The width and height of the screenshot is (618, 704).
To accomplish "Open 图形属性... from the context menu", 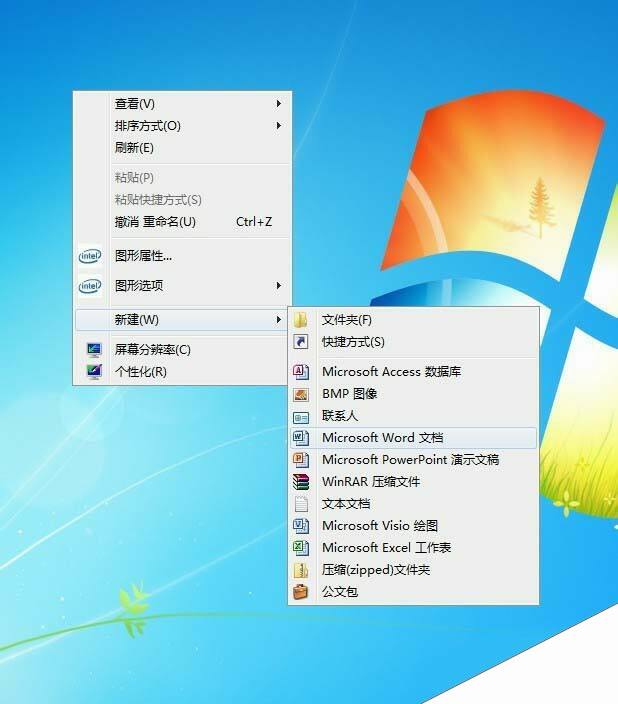I will pyautogui.click(x=182, y=256).
